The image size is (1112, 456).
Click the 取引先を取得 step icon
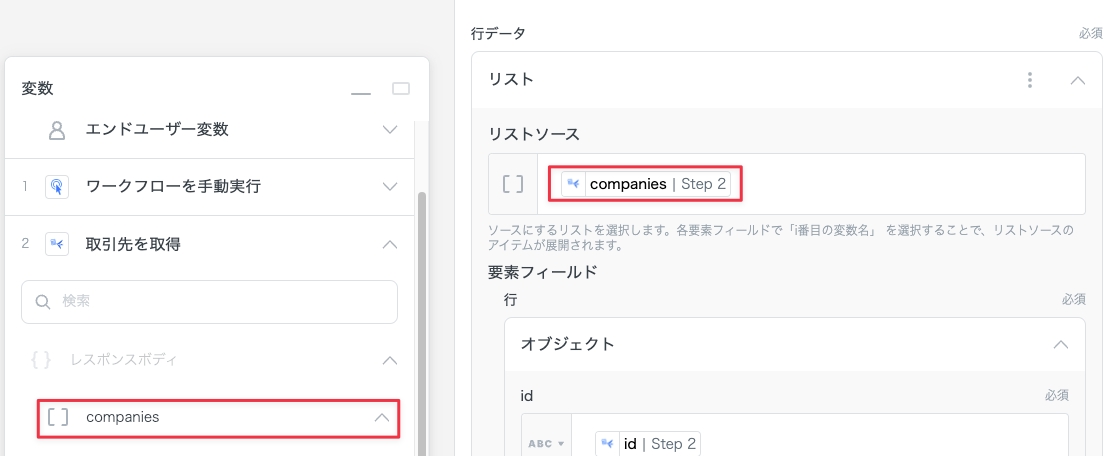click(x=57, y=243)
